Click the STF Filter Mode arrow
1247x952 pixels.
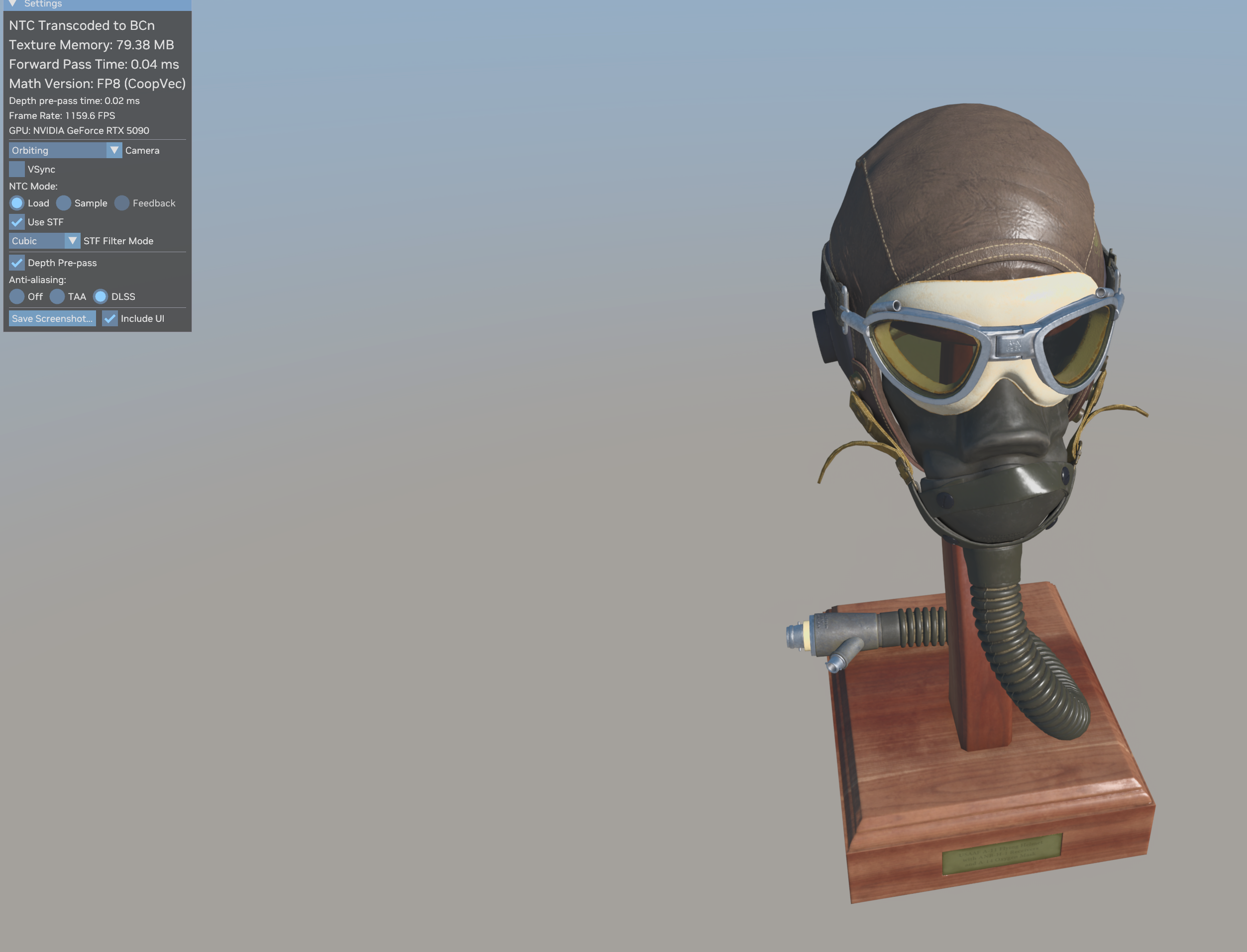(x=73, y=241)
